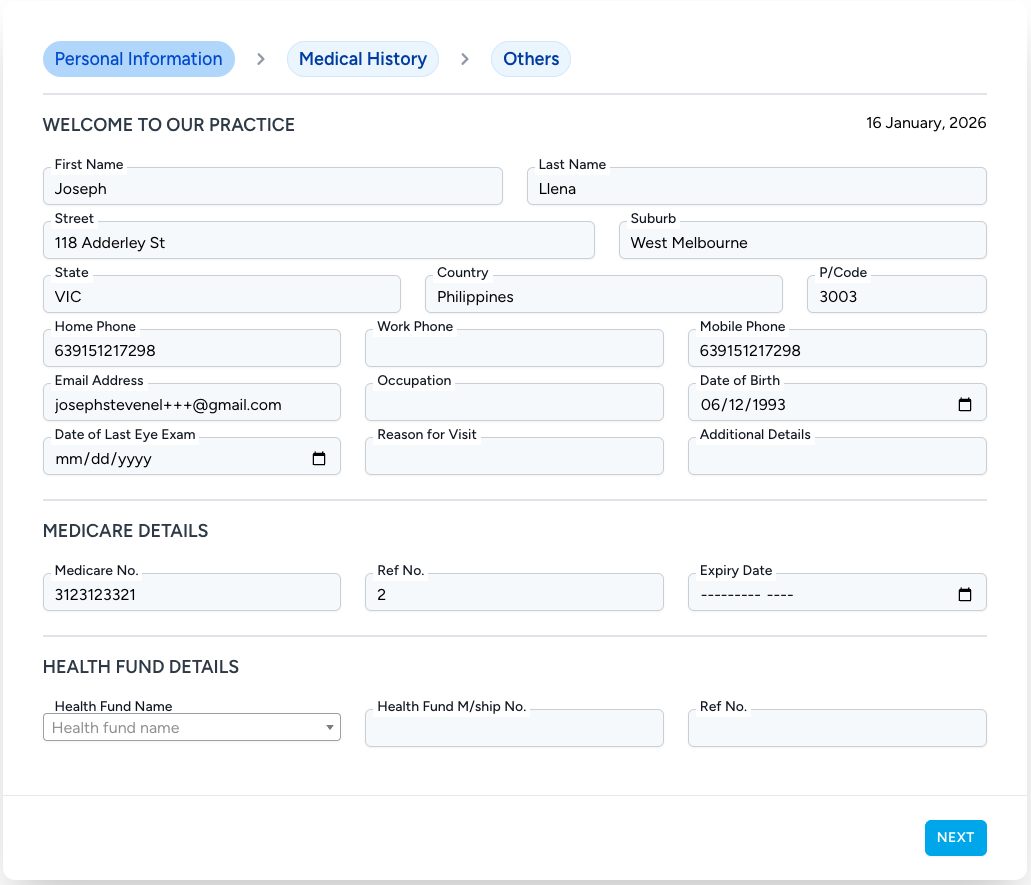Click the empty Work Phone field

(x=514, y=348)
